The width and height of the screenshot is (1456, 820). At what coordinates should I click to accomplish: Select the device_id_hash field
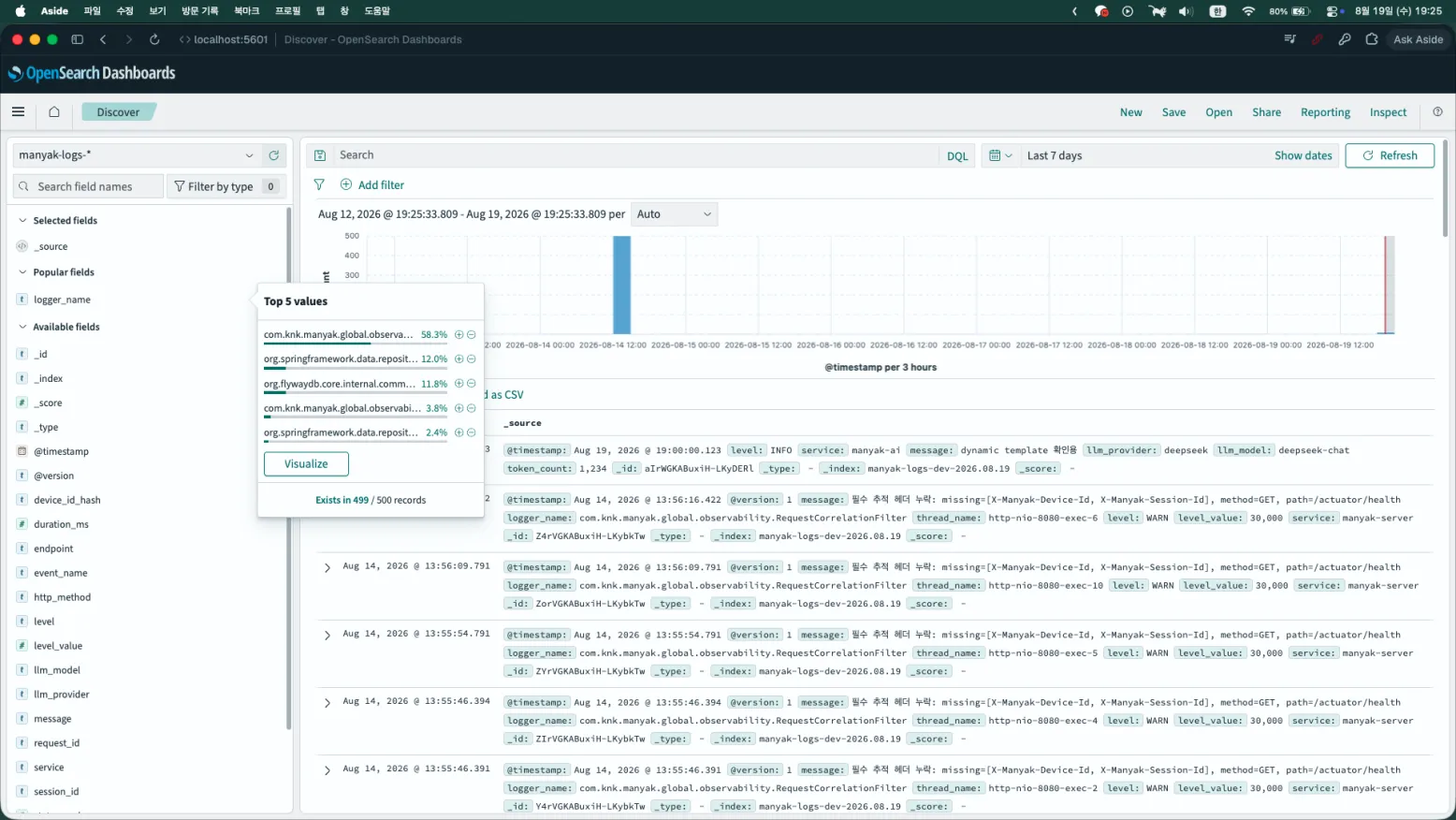click(67, 500)
